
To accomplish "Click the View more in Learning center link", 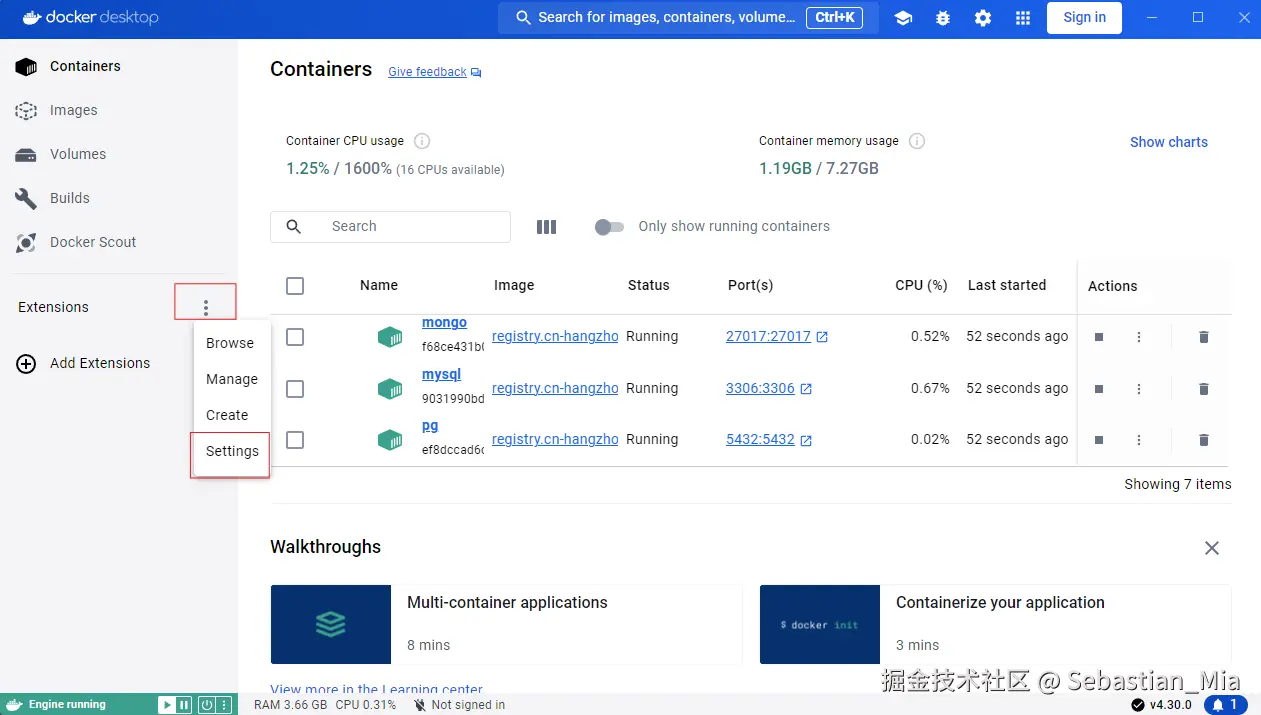I will pos(376,689).
